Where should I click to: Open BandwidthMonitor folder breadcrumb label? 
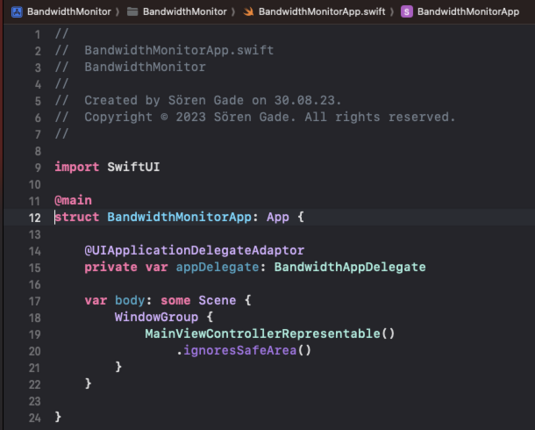(x=185, y=12)
